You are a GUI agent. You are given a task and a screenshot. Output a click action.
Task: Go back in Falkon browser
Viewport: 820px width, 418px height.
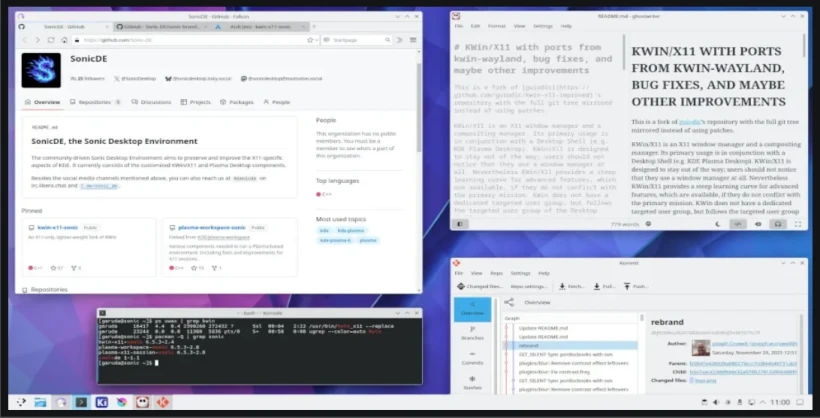24,40
